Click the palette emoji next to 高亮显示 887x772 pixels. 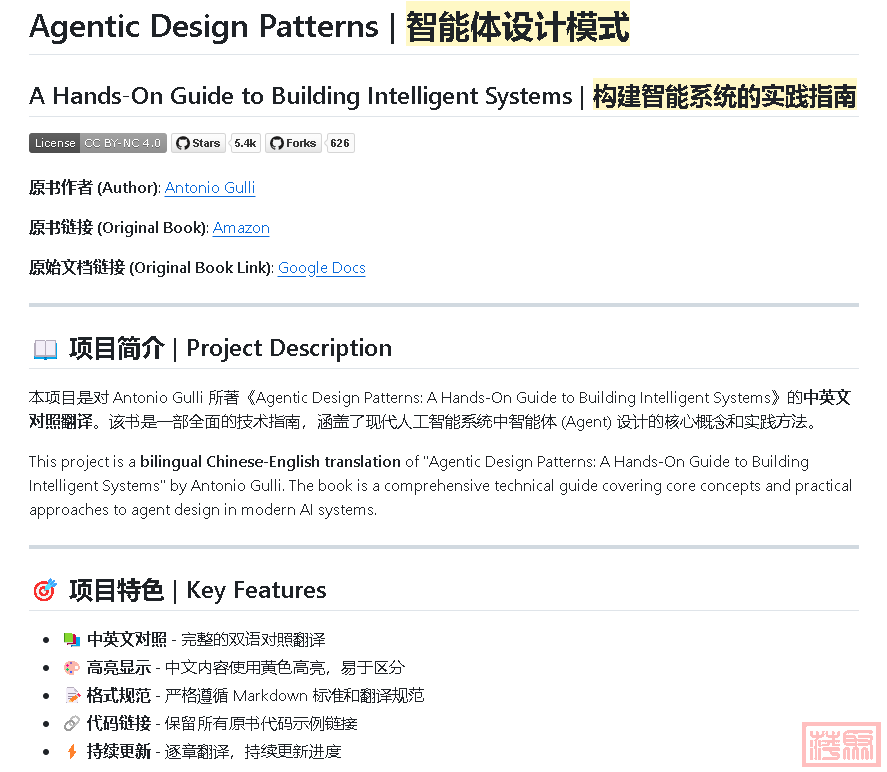coord(71,667)
